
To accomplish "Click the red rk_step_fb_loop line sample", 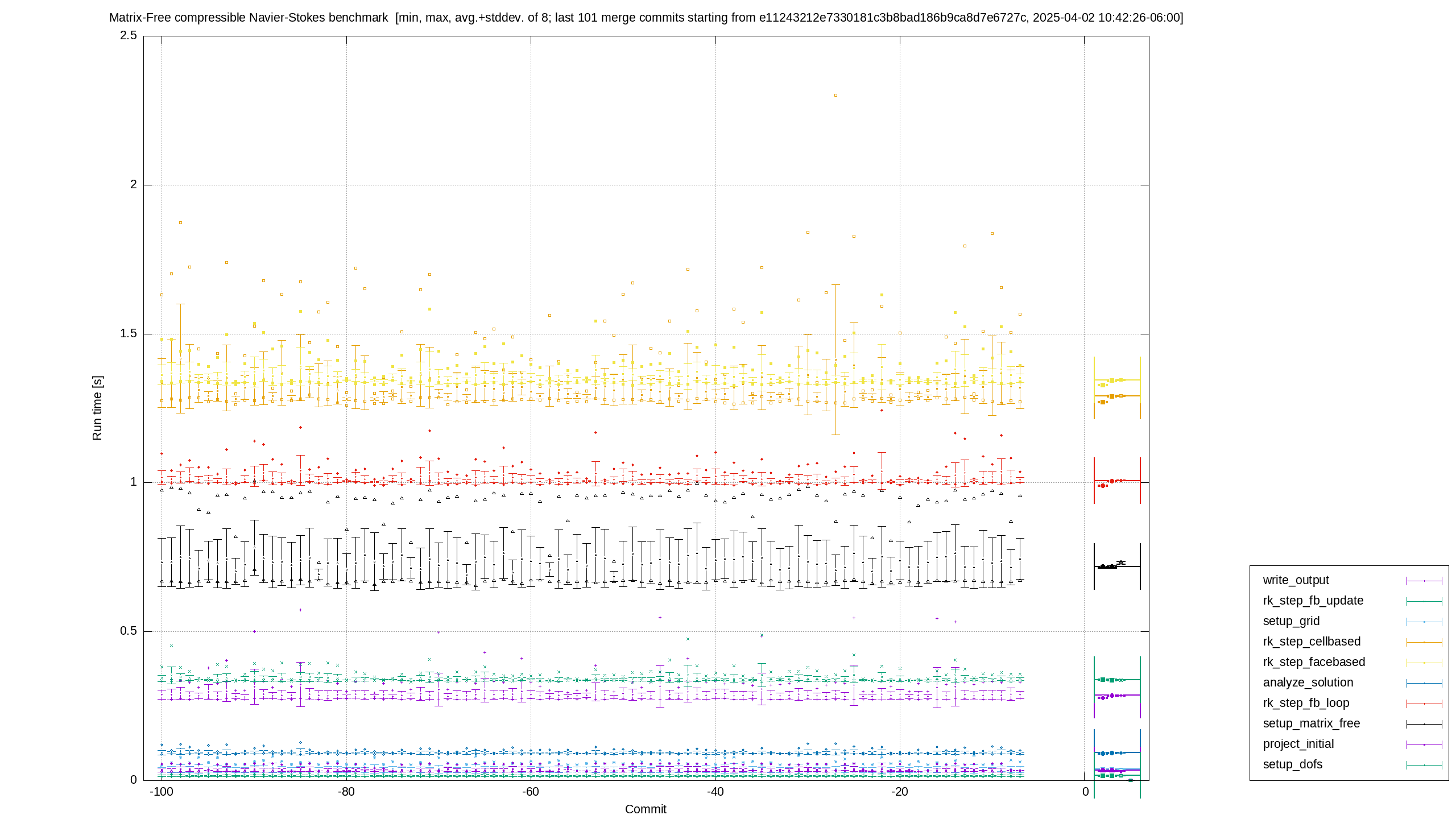I will 1424,704.
